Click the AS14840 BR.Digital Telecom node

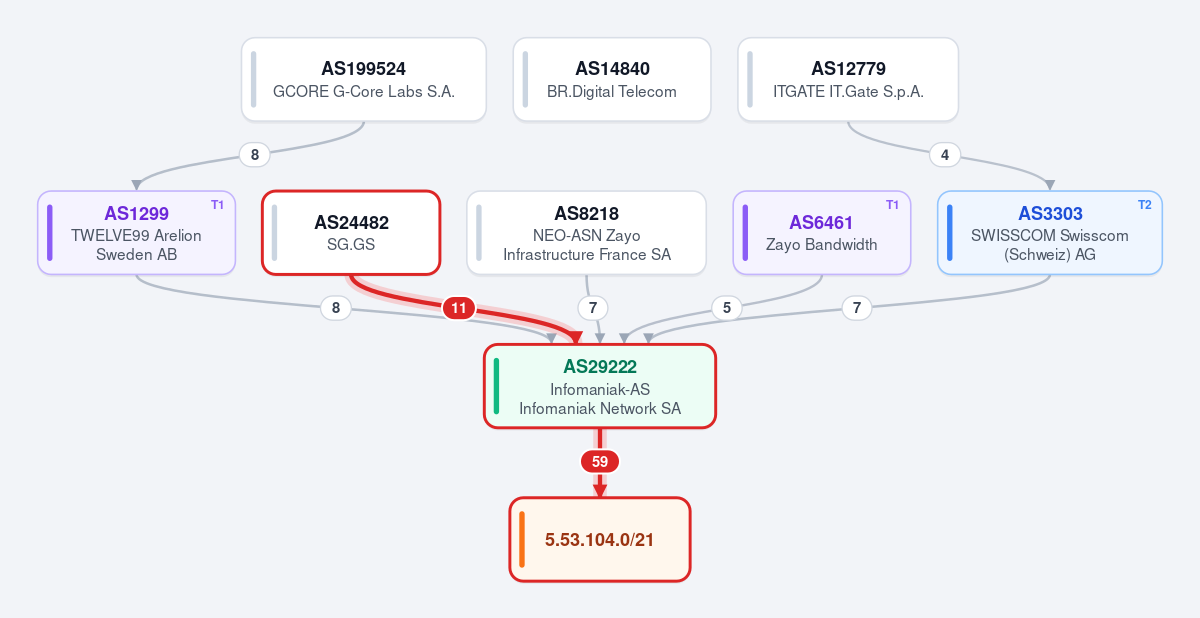(x=612, y=80)
